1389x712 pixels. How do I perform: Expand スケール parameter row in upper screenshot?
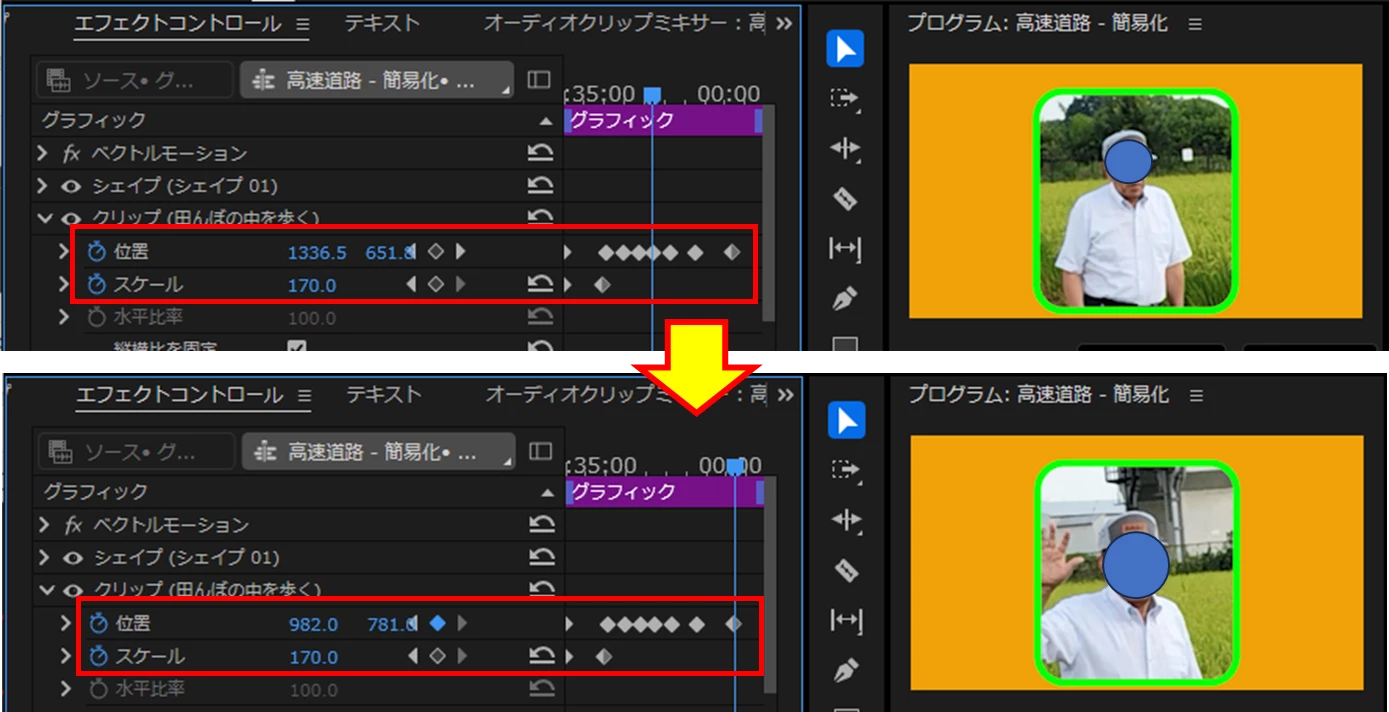point(65,285)
